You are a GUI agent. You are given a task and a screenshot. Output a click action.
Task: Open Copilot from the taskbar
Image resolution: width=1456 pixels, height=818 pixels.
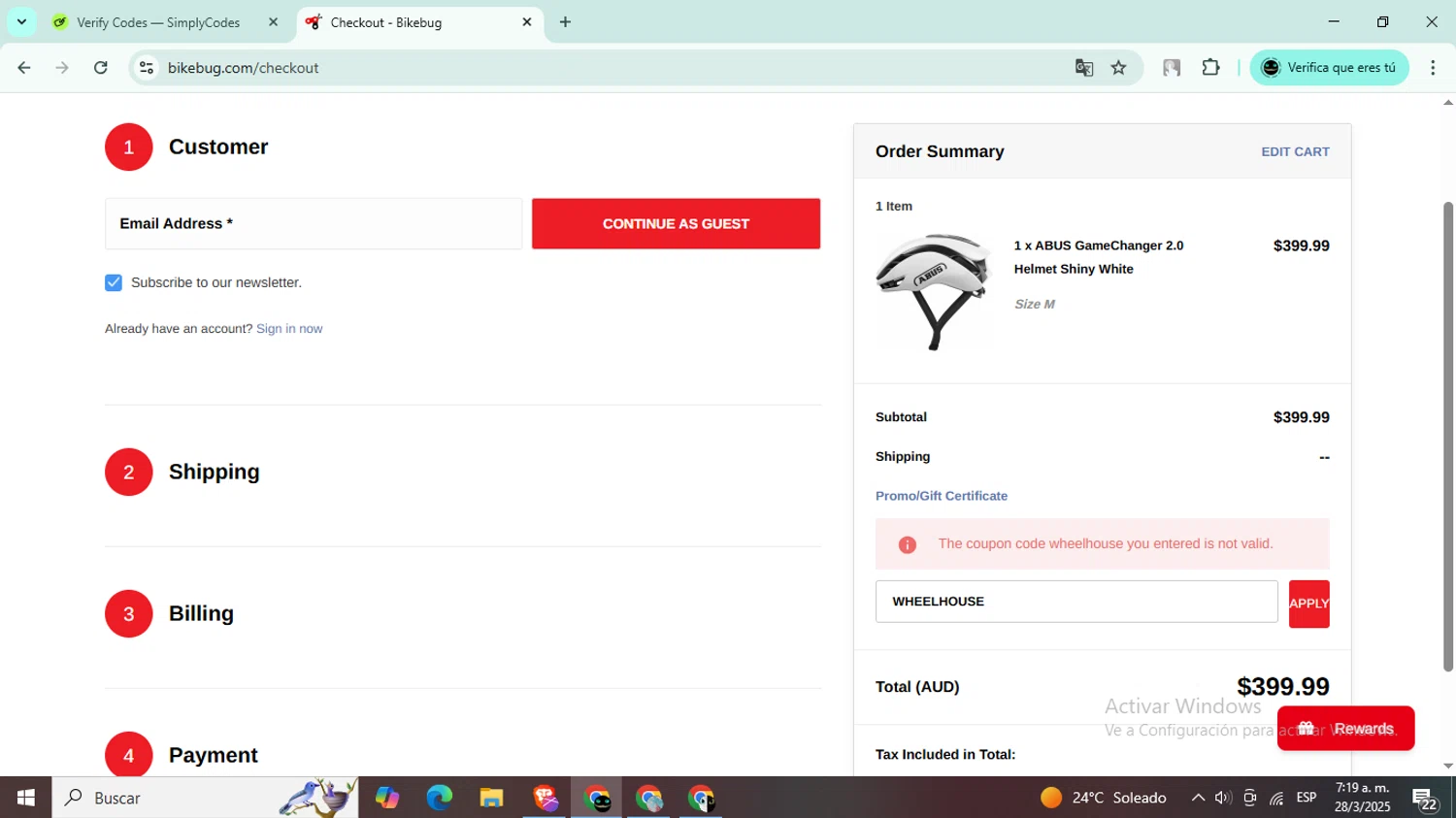[x=387, y=798]
